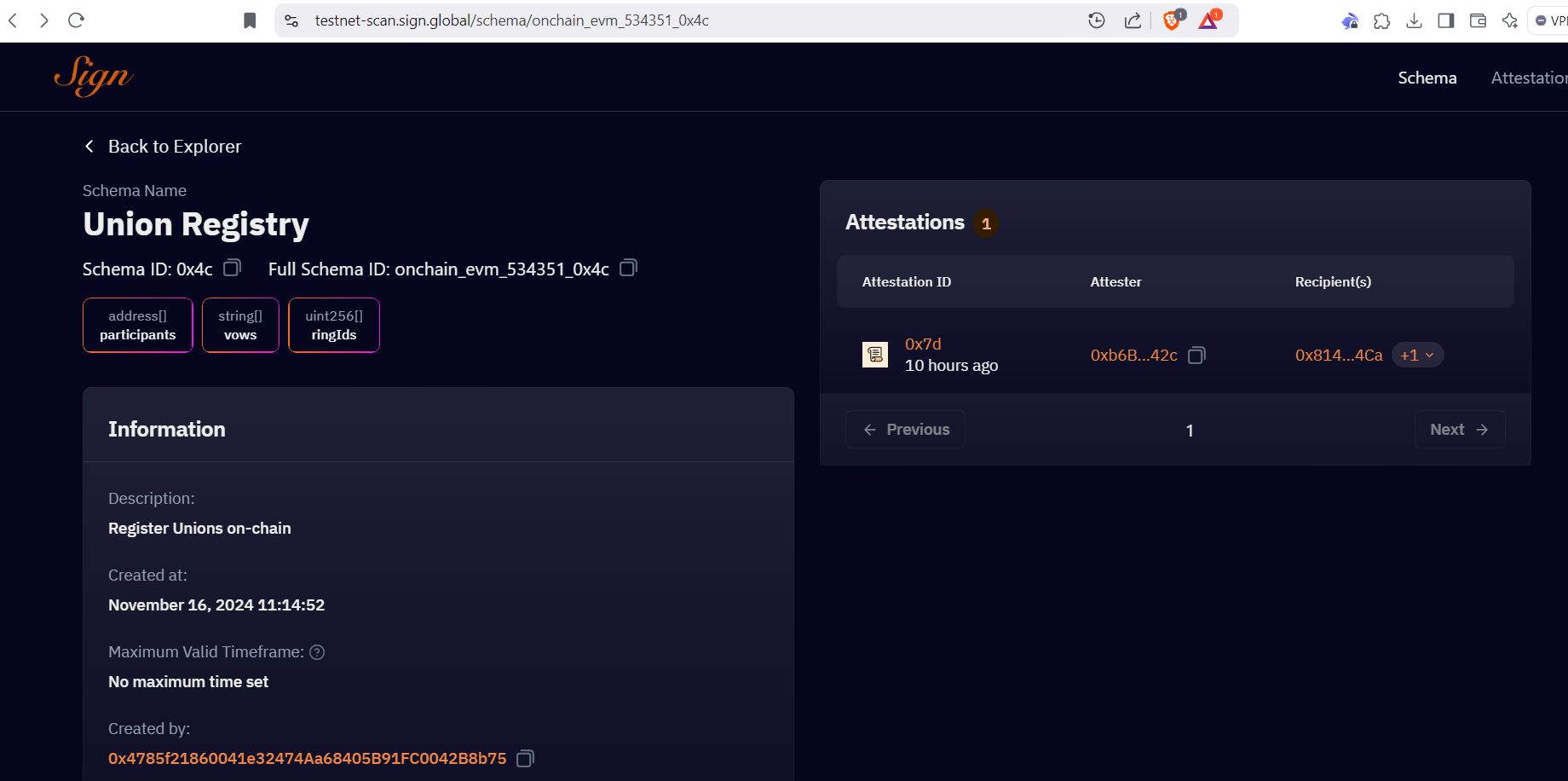
Task: Click the Next page button
Action: (x=1460, y=429)
